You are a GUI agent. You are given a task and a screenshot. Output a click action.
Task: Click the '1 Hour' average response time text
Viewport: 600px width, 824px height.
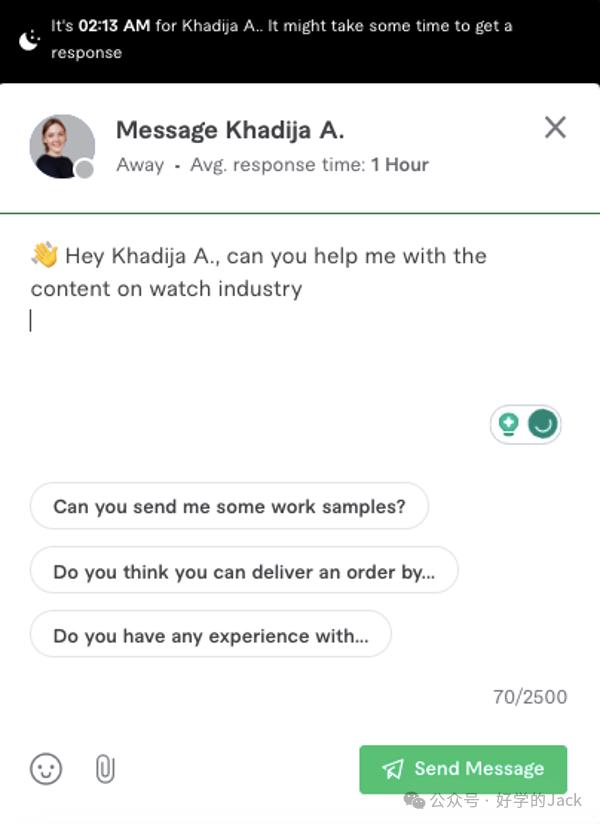(400, 165)
